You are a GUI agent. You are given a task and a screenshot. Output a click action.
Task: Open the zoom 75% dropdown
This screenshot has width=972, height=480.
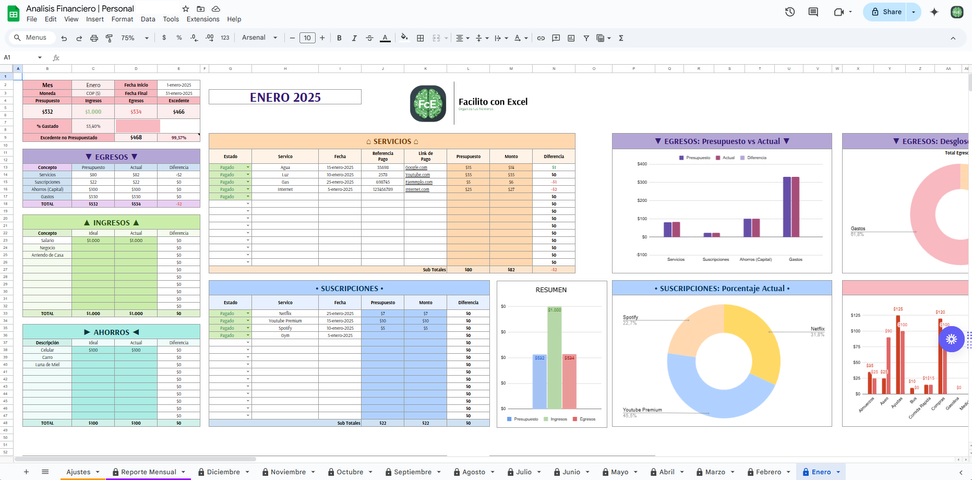tap(132, 38)
